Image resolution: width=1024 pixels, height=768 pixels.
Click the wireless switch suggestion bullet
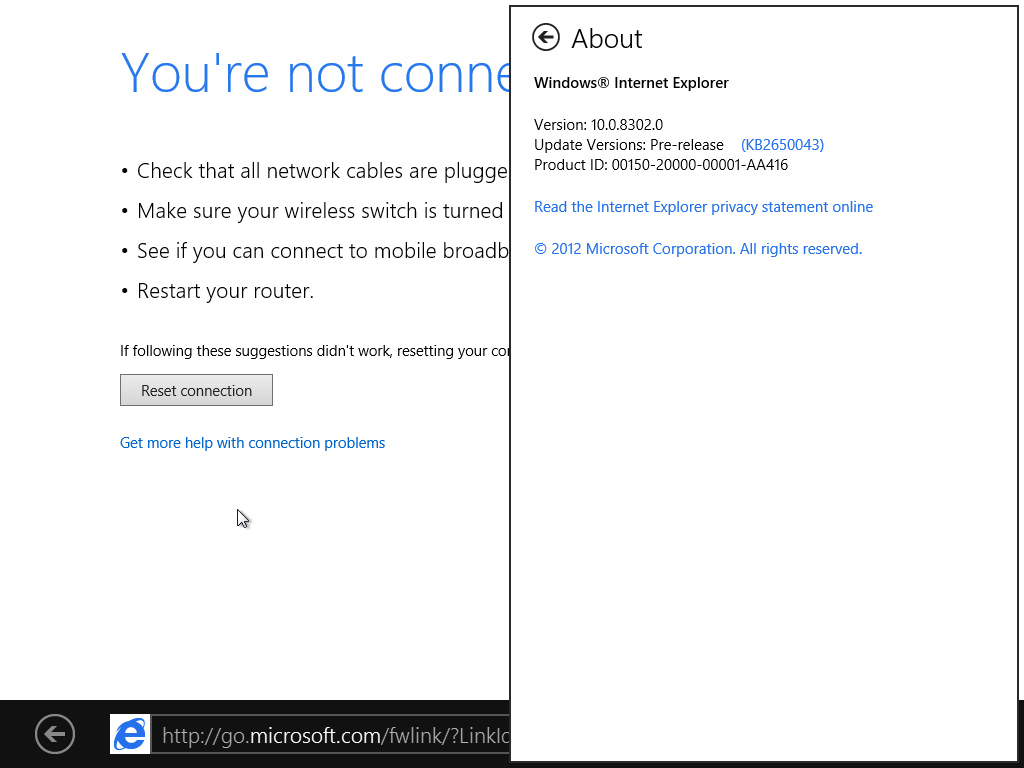pyautogui.click(x=315, y=211)
